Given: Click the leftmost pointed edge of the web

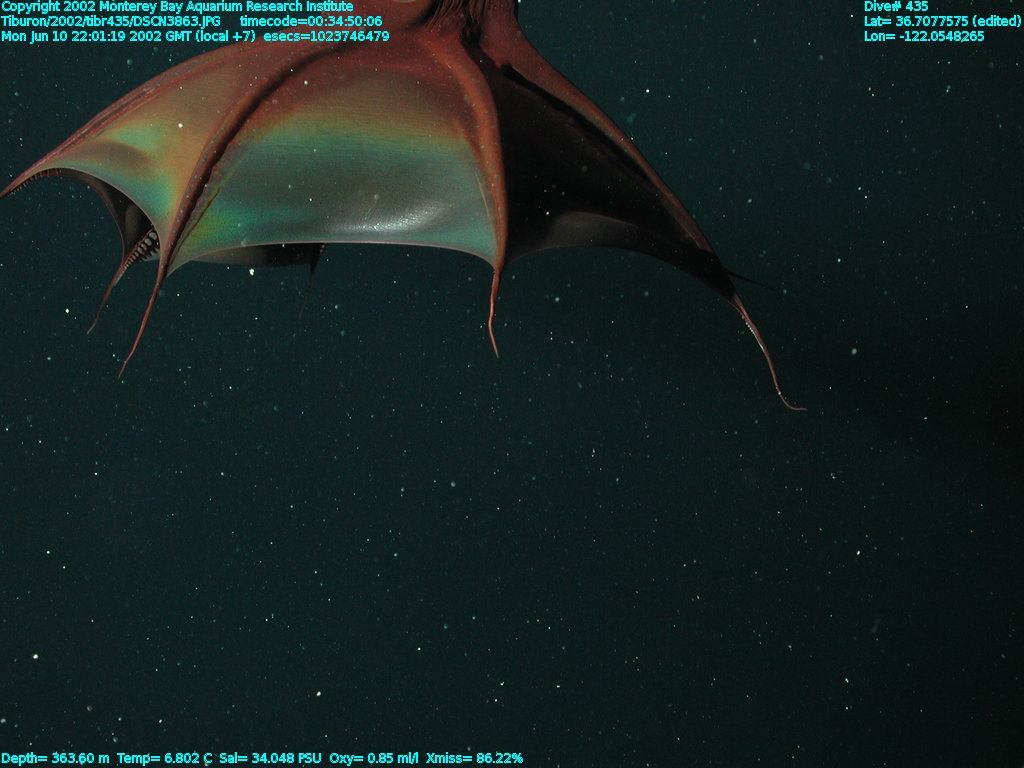Looking at the screenshot, I should coord(8,191).
